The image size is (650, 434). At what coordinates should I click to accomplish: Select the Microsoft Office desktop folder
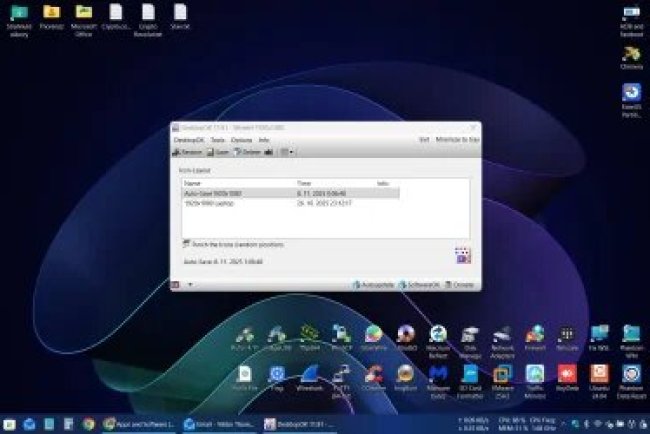[x=83, y=20]
